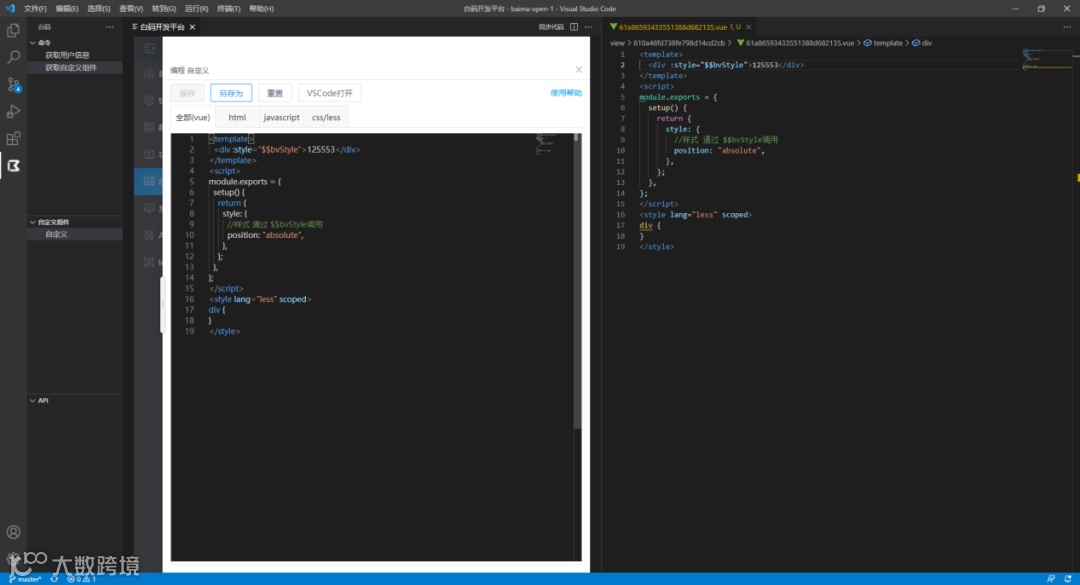Viewport: 1080px width, 585px height.
Task: Click the 重置 button
Action: coord(275,93)
